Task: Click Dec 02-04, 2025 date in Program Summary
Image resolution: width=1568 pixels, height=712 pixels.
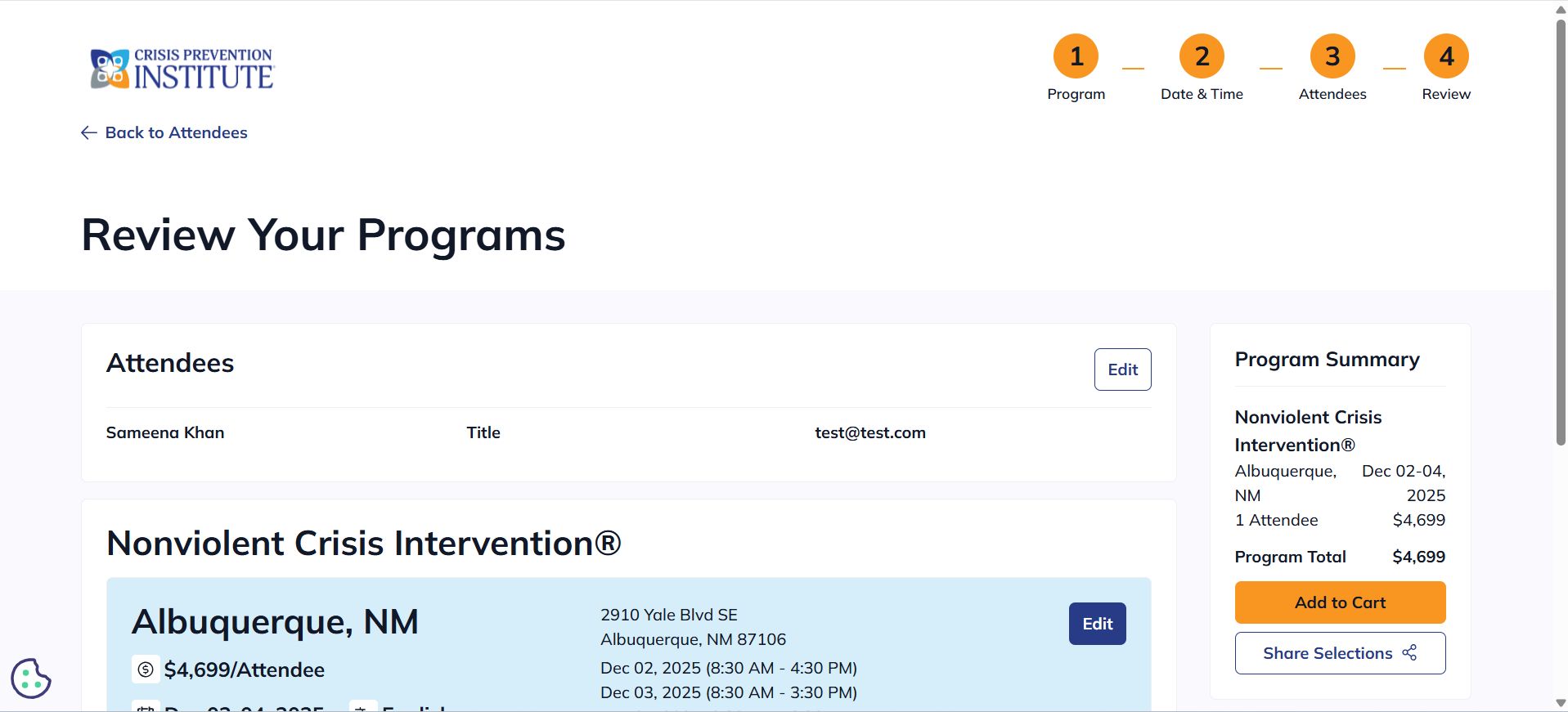Action: coord(1404,483)
